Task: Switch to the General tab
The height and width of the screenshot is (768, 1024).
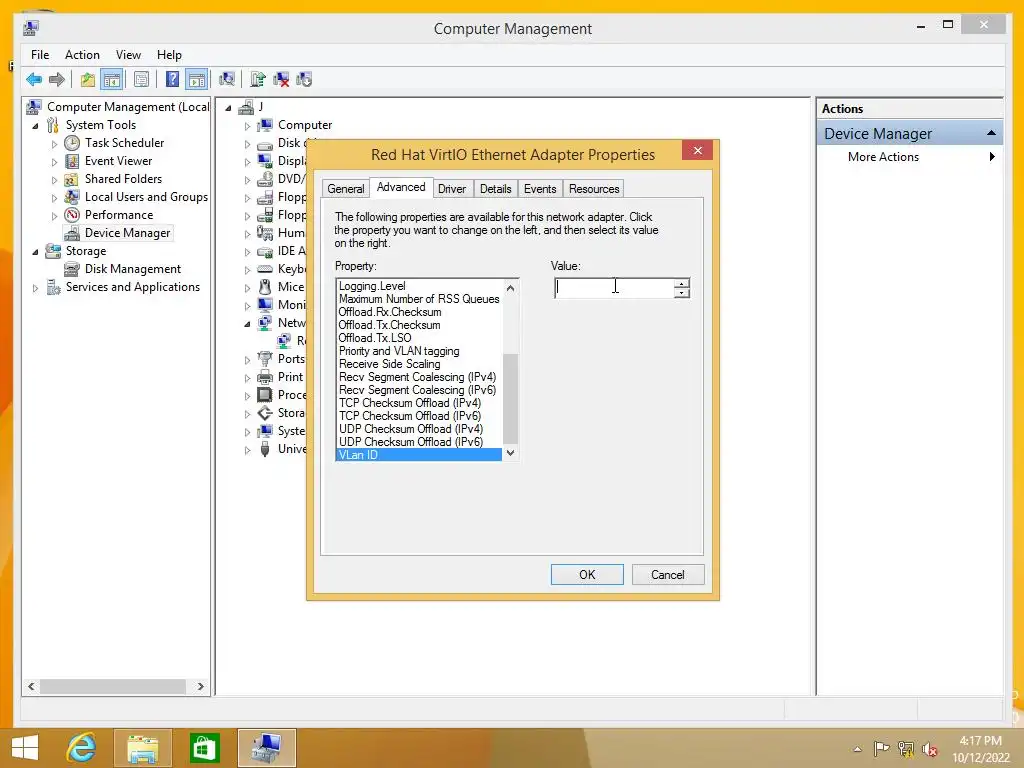Action: tap(345, 189)
